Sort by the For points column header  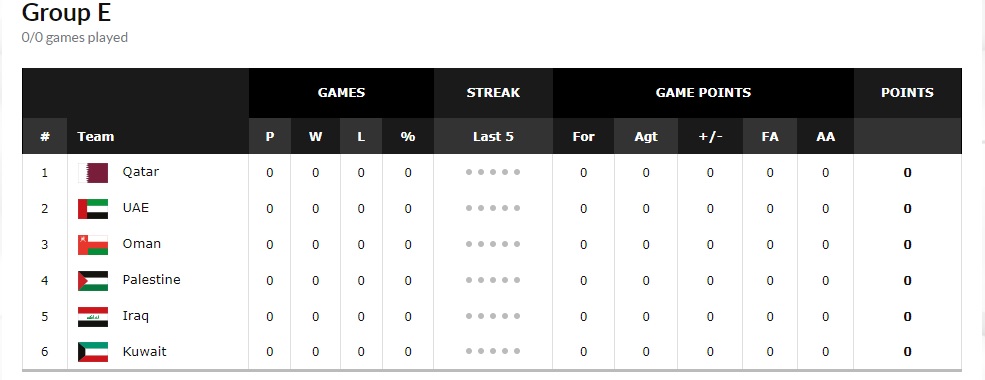point(584,136)
